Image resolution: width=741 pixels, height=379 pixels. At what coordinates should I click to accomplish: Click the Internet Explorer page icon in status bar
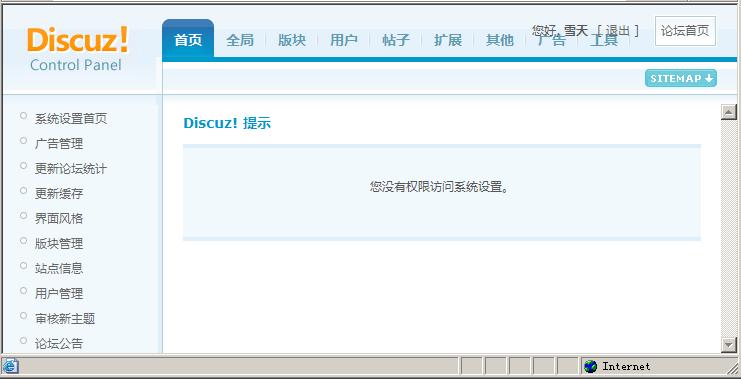point(10,366)
